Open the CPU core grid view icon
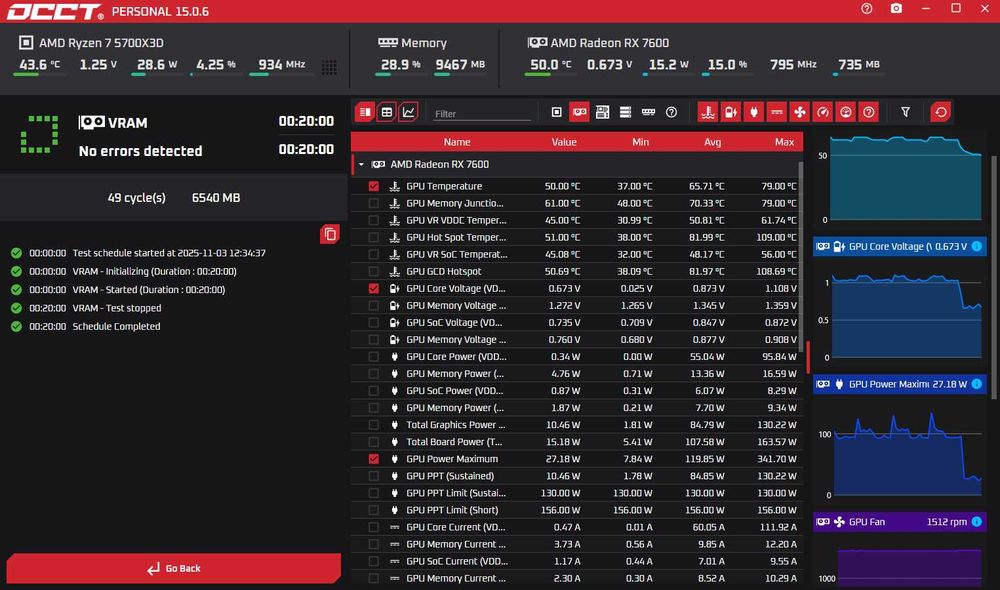 pyautogui.click(x=329, y=67)
